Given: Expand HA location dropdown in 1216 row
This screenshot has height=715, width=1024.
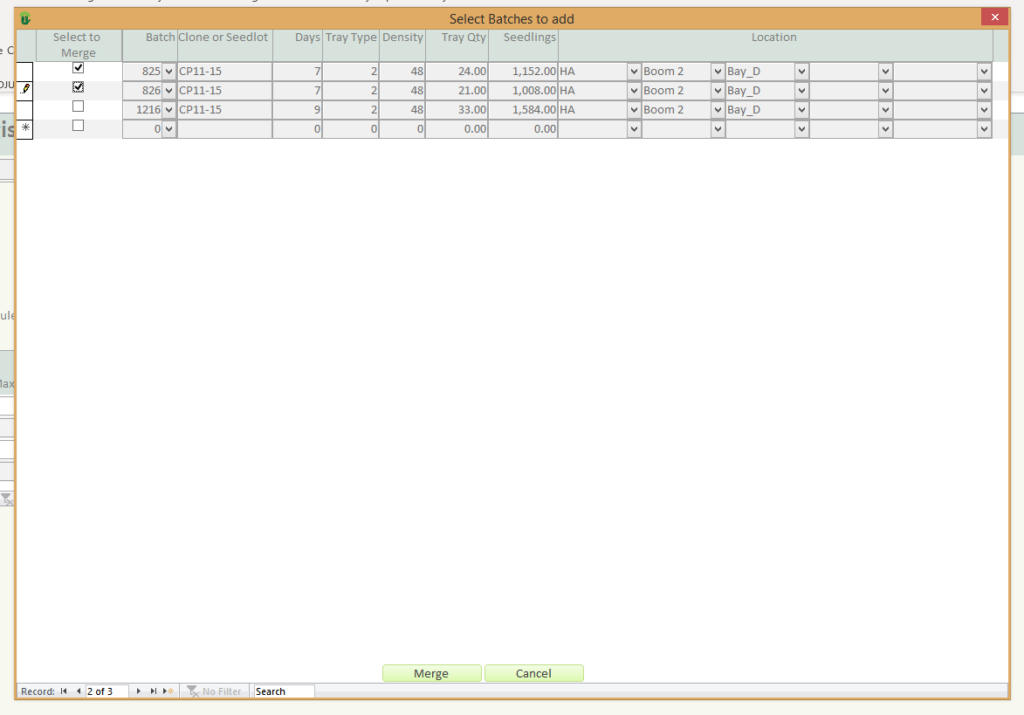Looking at the screenshot, I should (634, 110).
